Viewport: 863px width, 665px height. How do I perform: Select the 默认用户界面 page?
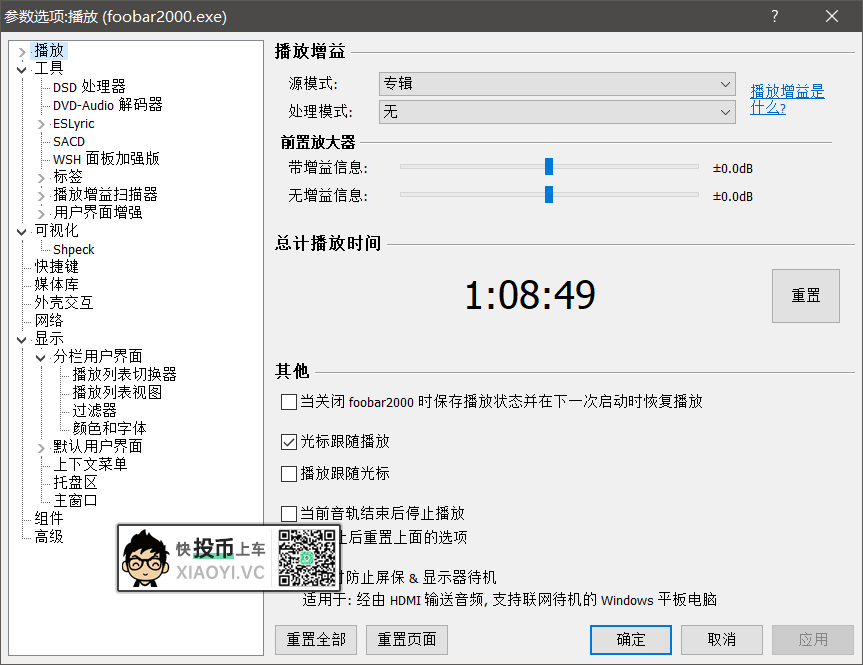tap(97, 446)
